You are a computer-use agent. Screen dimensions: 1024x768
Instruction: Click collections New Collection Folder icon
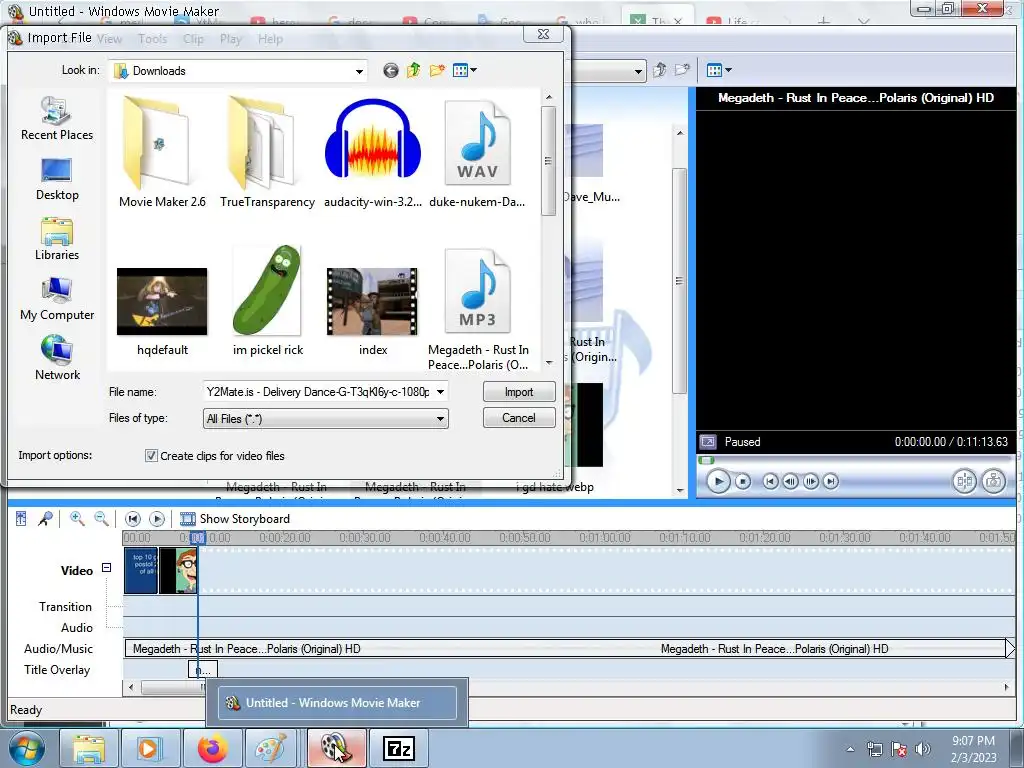(x=682, y=70)
